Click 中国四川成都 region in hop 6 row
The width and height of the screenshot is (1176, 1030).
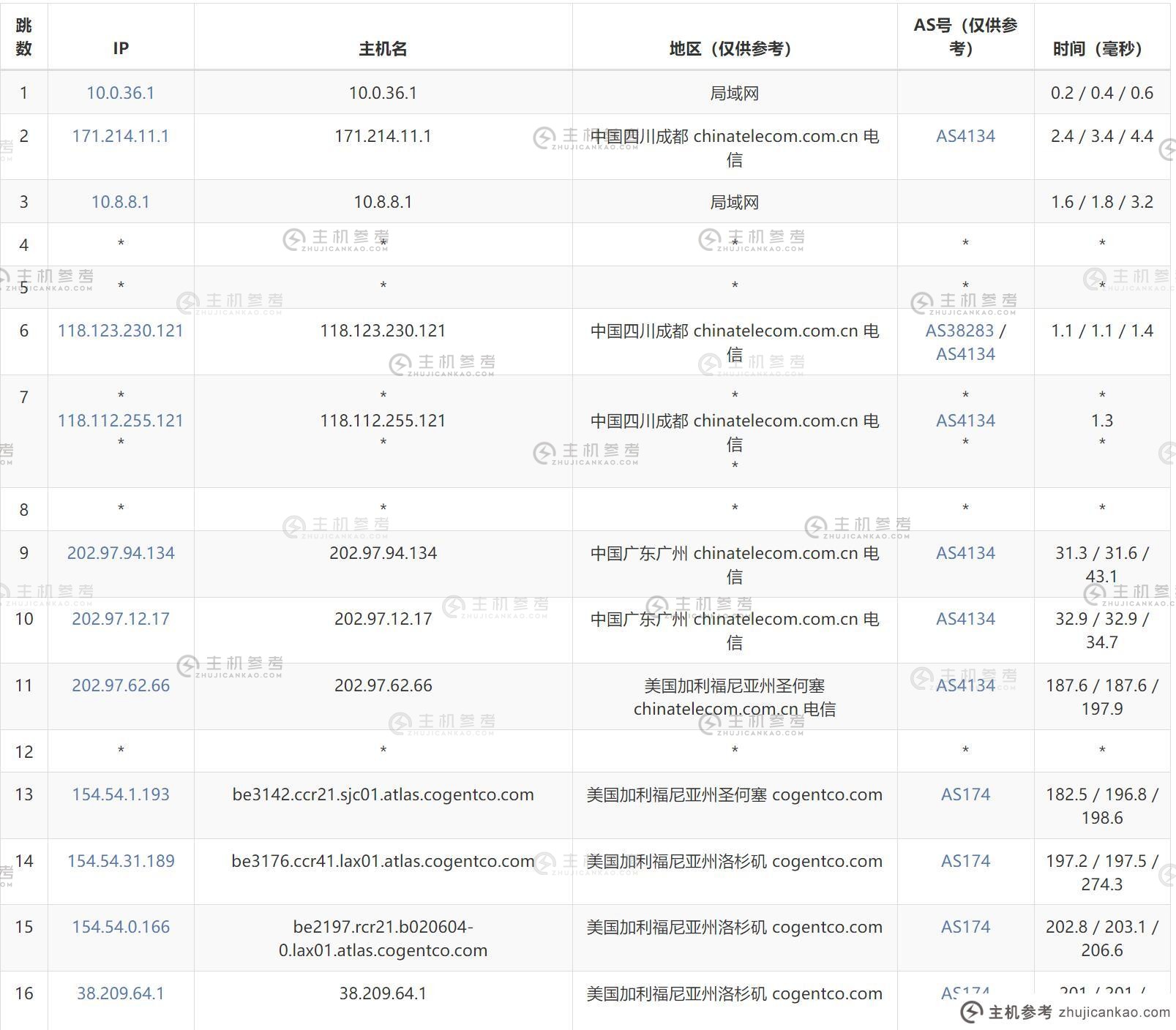click(x=735, y=342)
